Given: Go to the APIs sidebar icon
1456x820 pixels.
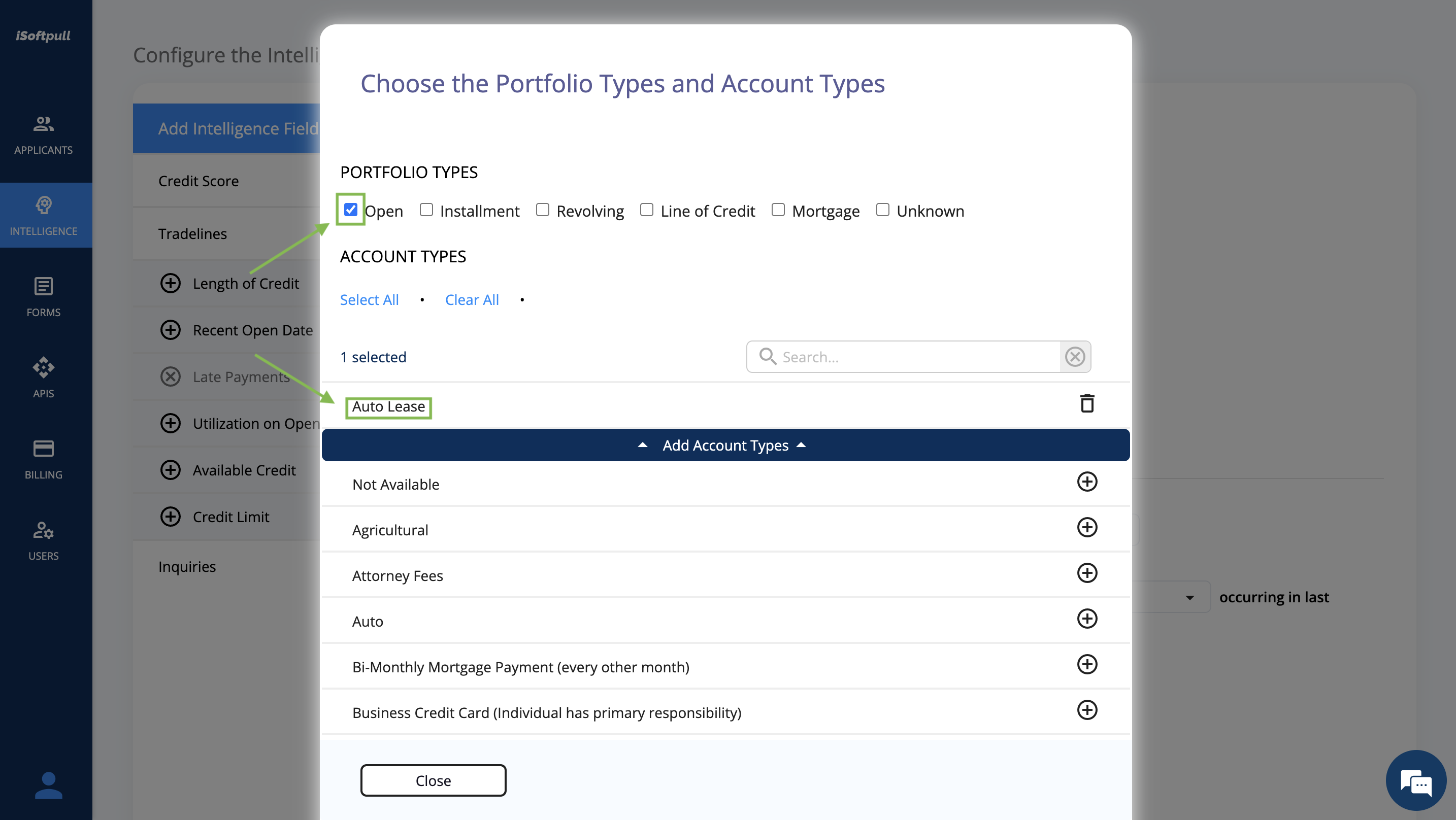Looking at the screenshot, I should pyautogui.click(x=44, y=378).
